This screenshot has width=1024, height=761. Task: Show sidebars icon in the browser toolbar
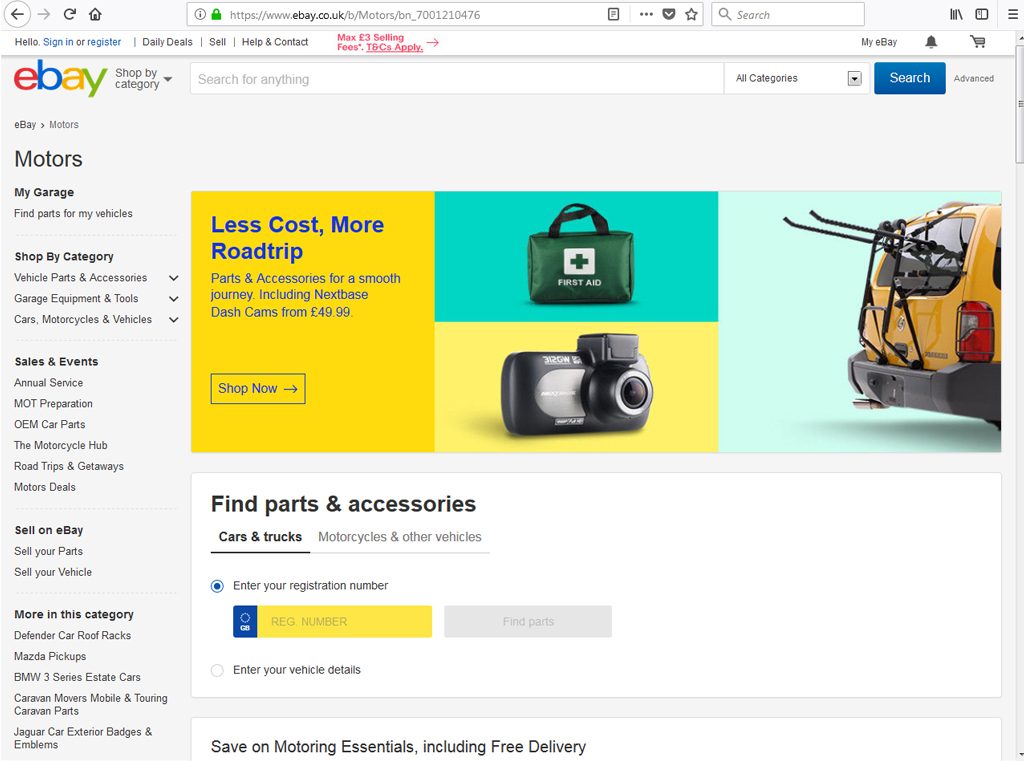[982, 14]
